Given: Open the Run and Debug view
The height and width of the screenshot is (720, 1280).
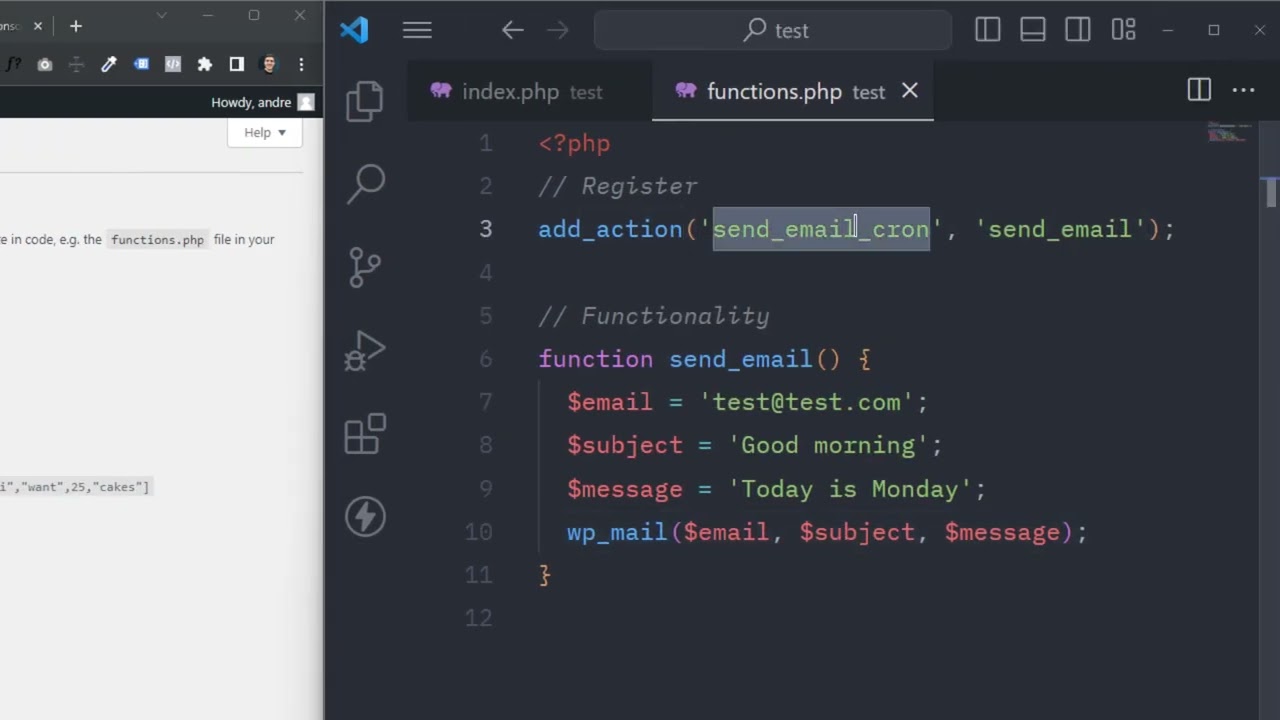Looking at the screenshot, I should click(x=365, y=350).
